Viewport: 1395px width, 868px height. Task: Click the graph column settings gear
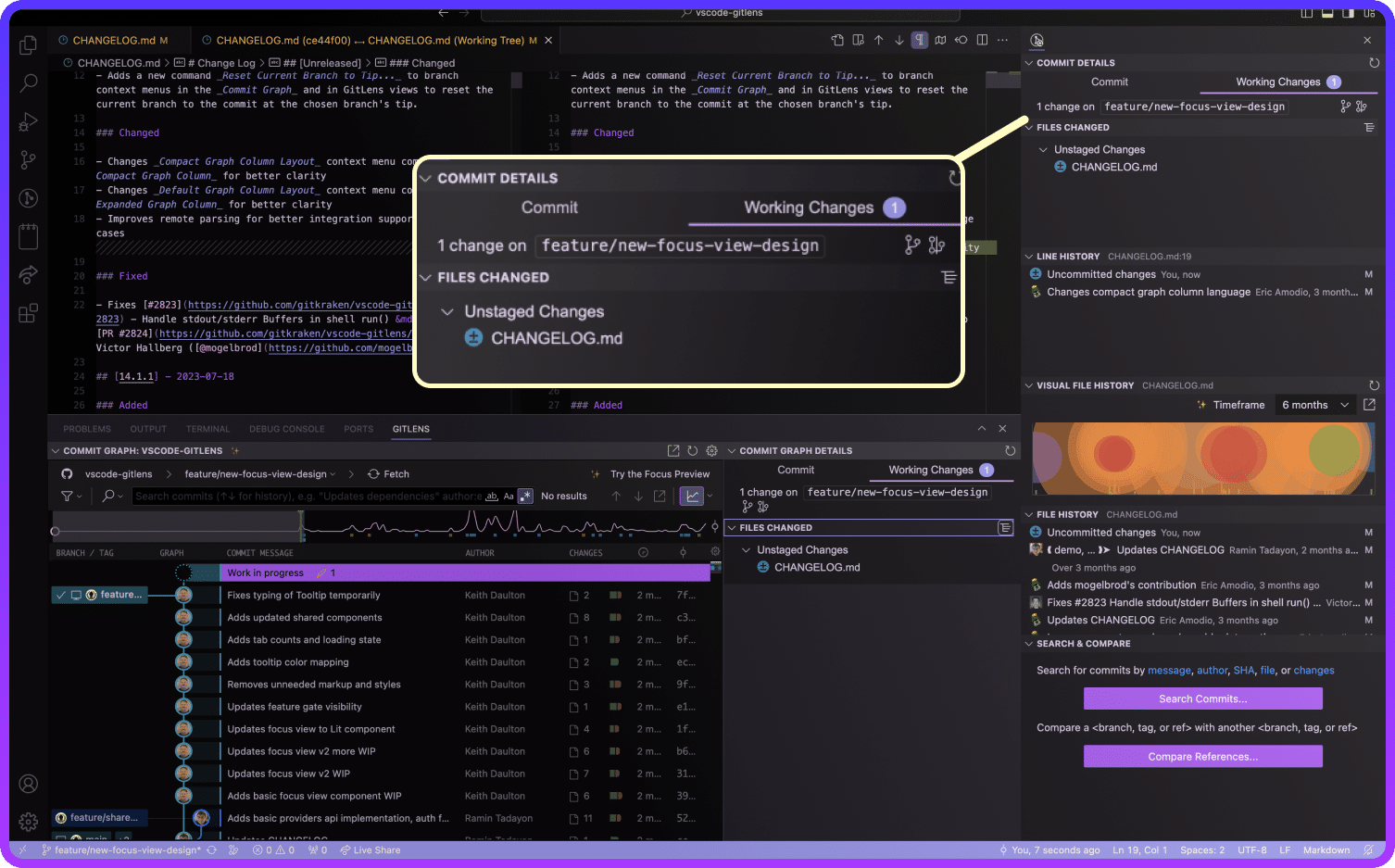click(x=715, y=552)
